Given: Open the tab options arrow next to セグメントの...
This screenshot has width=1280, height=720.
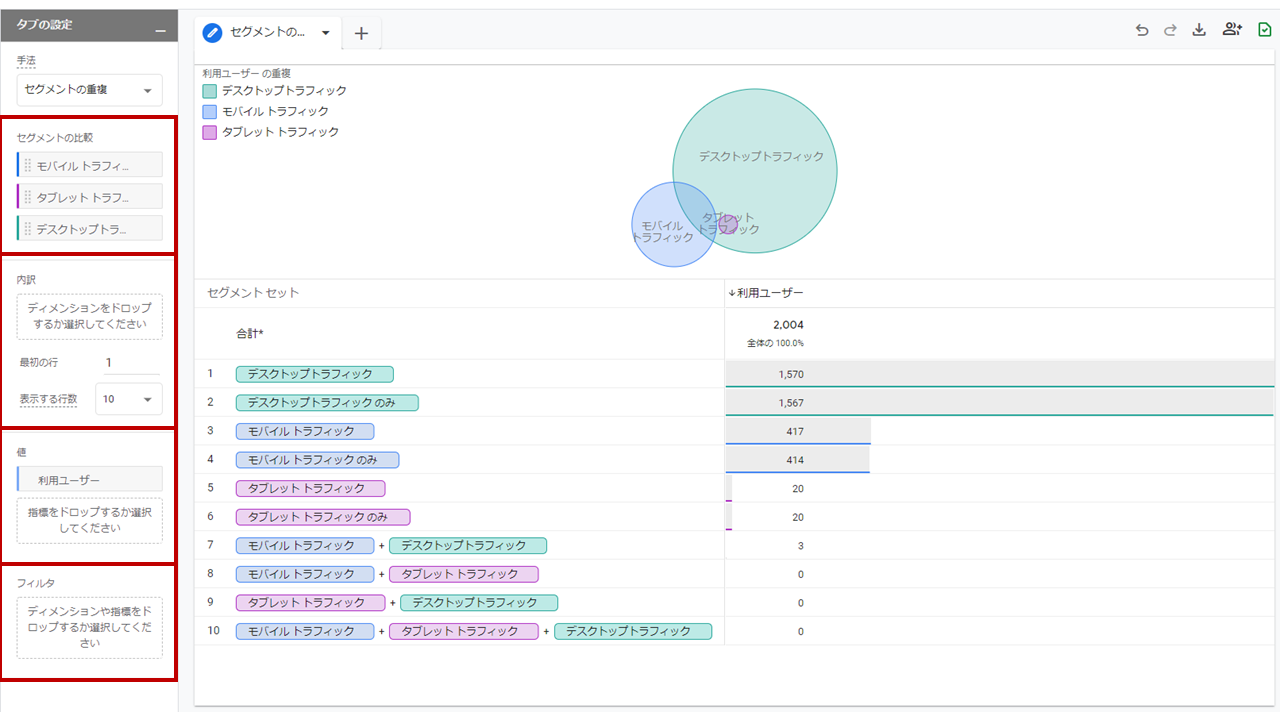Looking at the screenshot, I should click(x=325, y=32).
